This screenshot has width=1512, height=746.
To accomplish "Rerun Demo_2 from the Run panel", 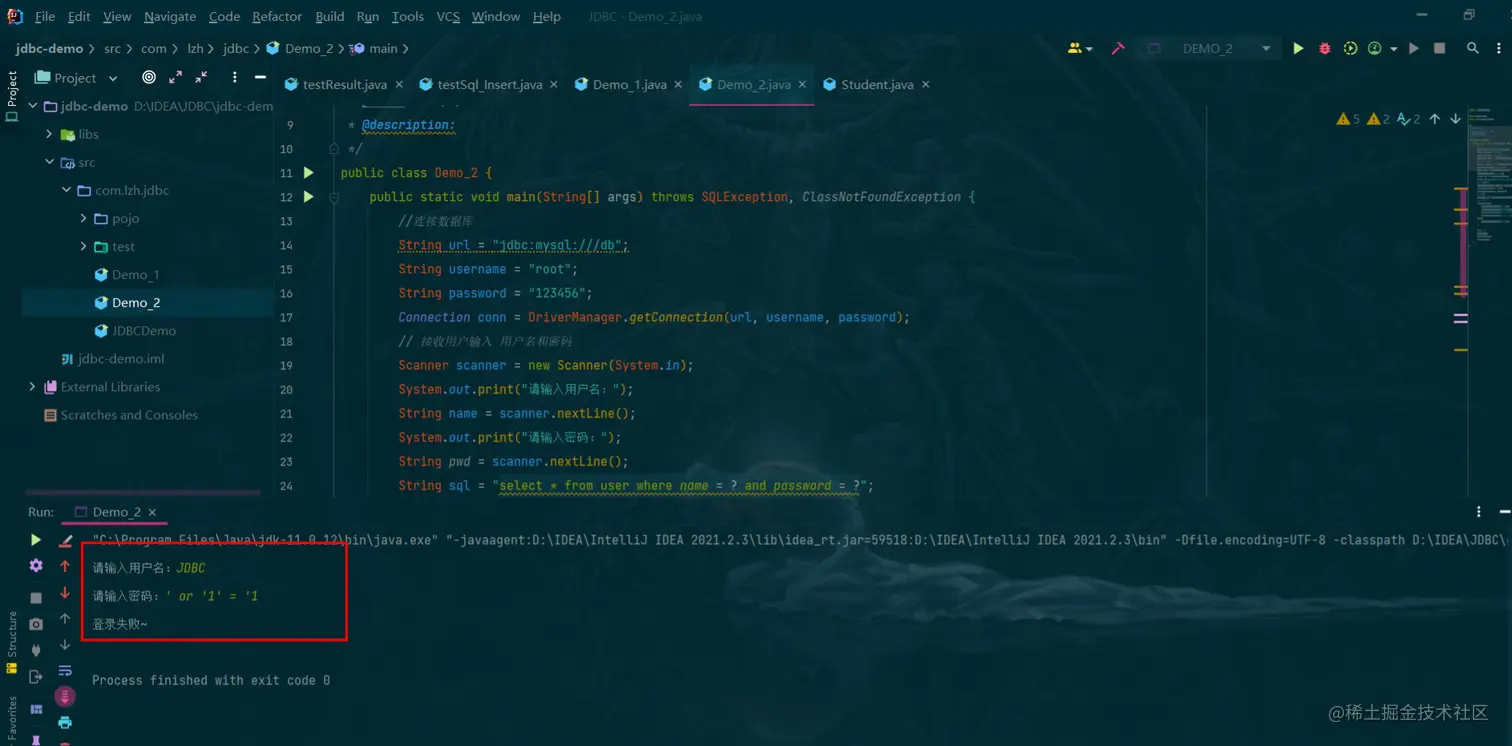I will 36,540.
